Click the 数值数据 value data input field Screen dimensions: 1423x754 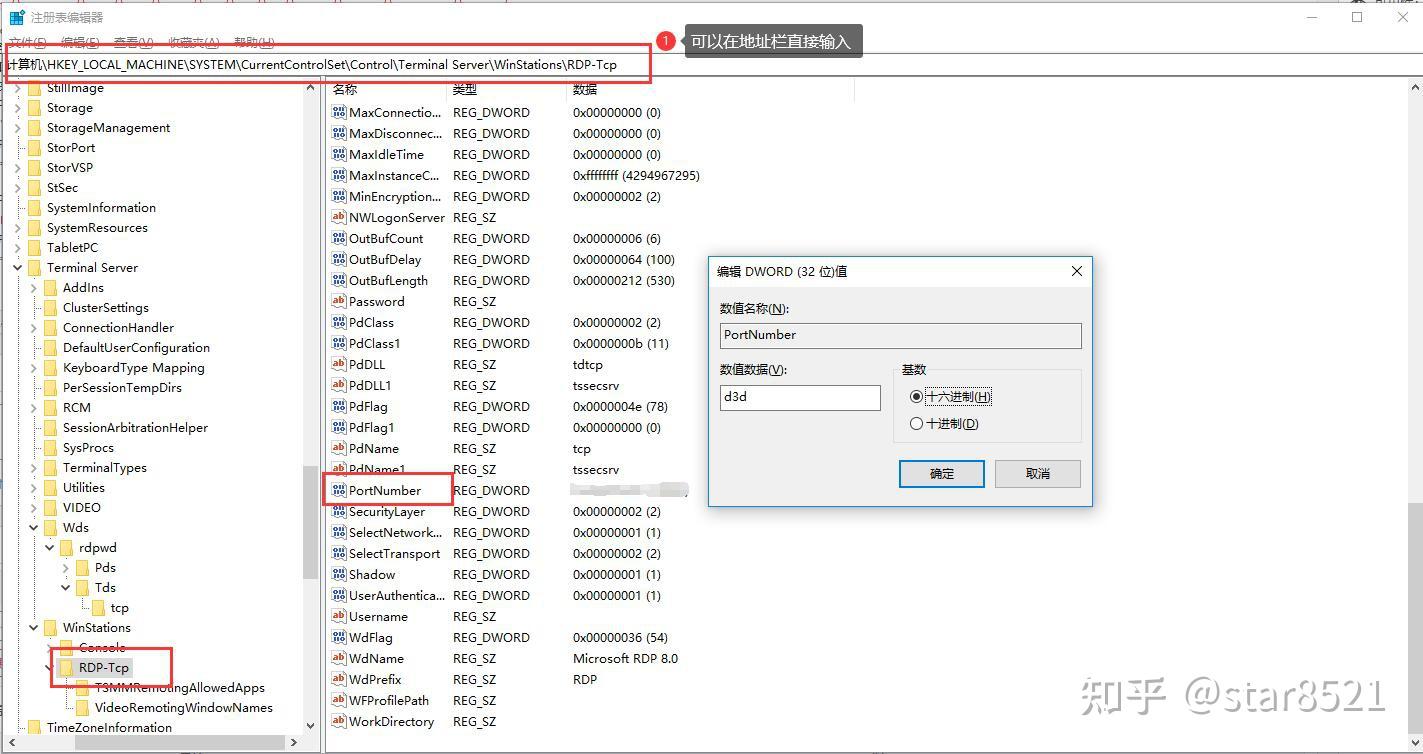point(800,397)
